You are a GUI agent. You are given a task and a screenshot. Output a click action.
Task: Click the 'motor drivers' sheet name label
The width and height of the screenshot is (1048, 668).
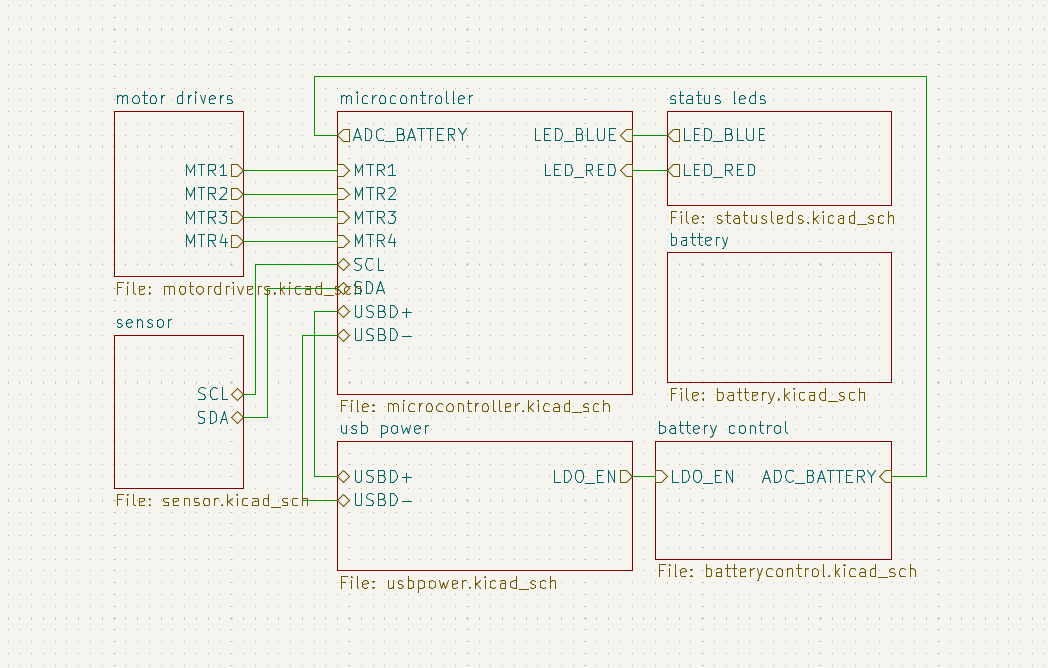tap(174, 99)
